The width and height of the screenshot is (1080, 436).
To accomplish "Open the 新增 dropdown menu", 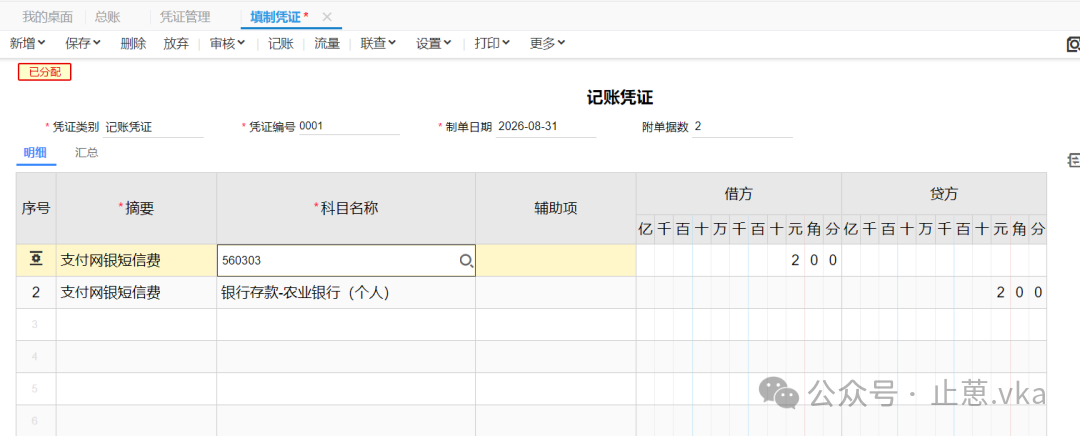I will pos(28,43).
